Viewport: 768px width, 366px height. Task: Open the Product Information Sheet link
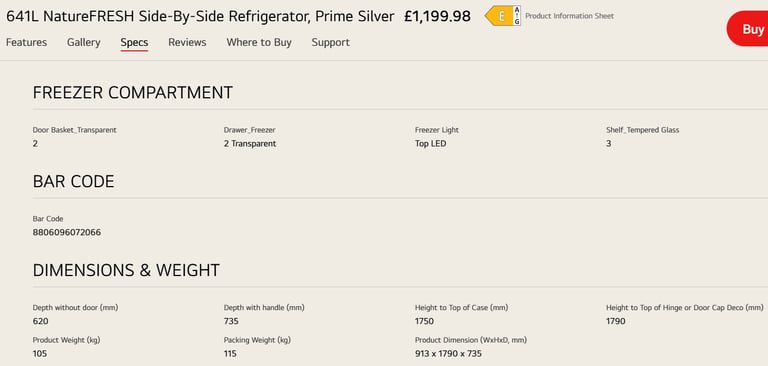pyautogui.click(x=569, y=16)
